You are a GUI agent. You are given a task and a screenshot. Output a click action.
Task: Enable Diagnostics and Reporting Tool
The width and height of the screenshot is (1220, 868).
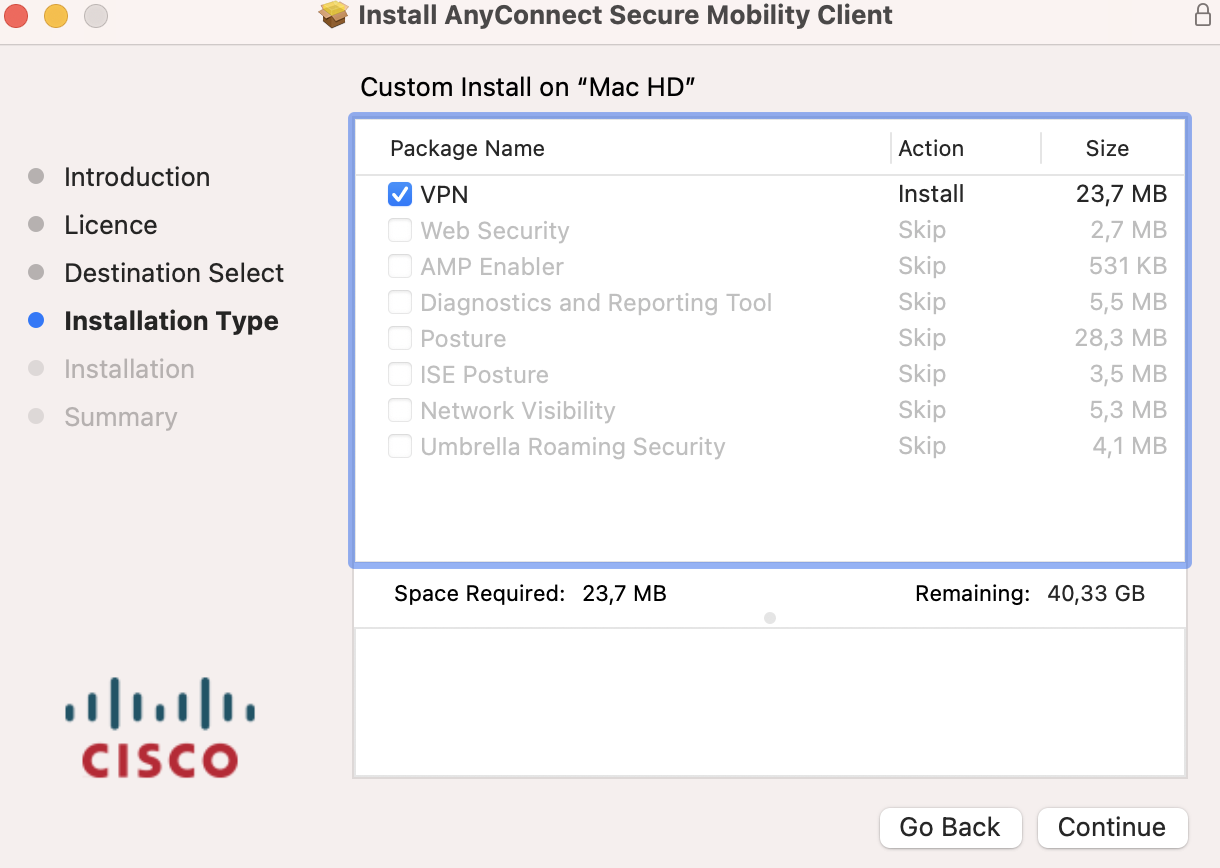click(x=400, y=302)
